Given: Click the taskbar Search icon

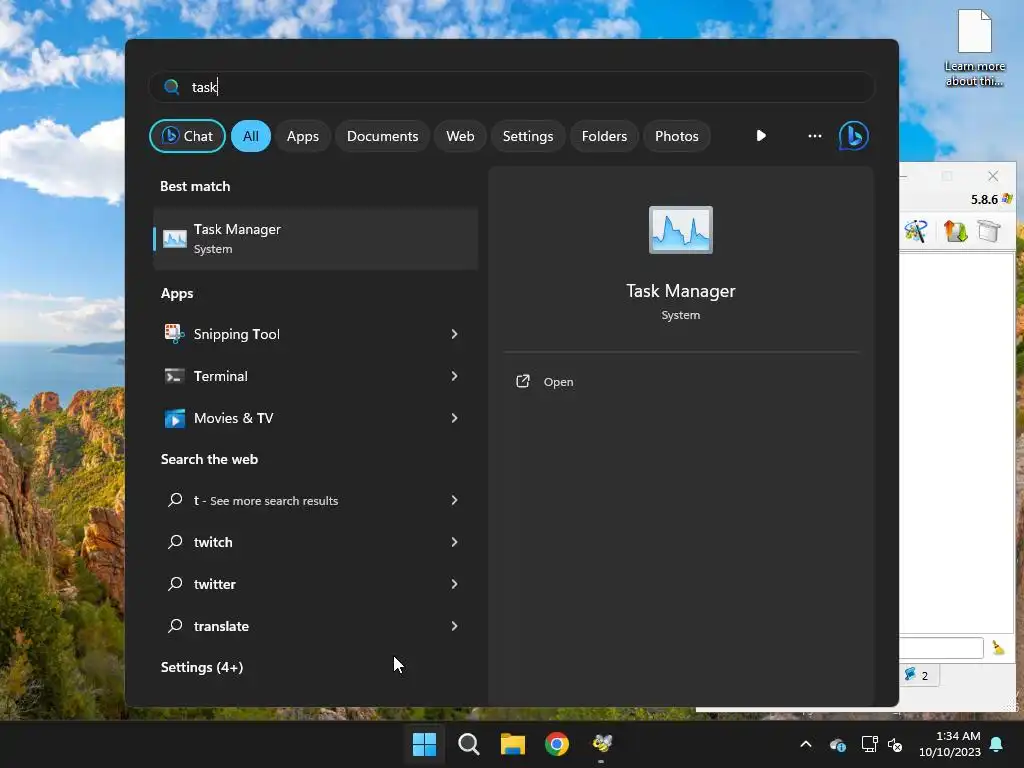Looking at the screenshot, I should pos(468,744).
